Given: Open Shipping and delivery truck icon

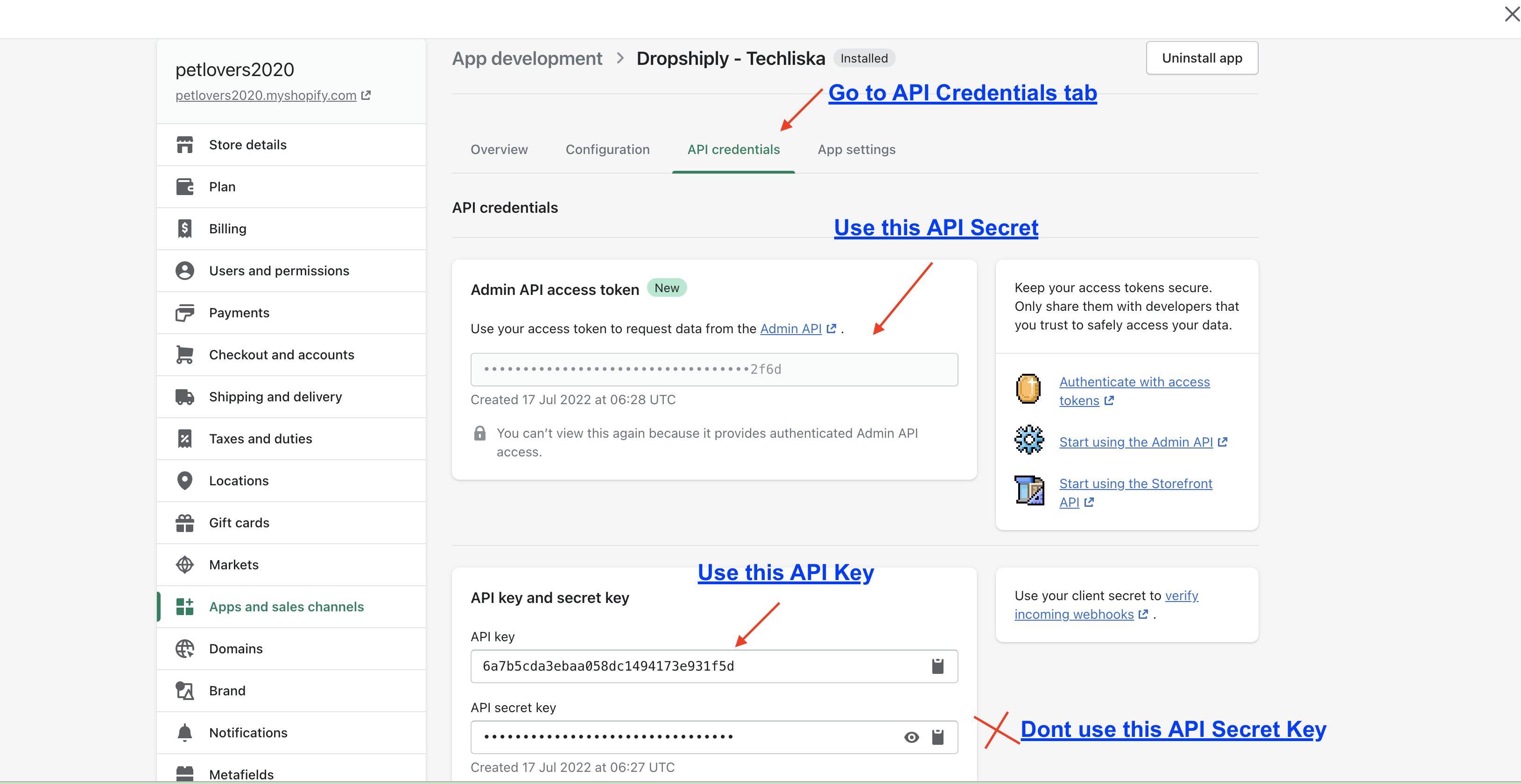Looking at the screenshot, I should [x=185, y=397].
